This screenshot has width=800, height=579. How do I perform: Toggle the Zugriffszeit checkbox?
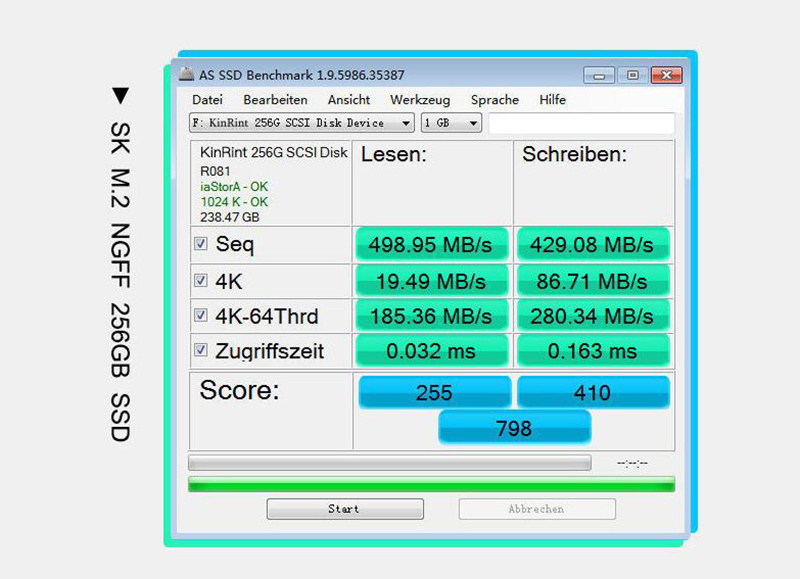[x=201, y=350]
